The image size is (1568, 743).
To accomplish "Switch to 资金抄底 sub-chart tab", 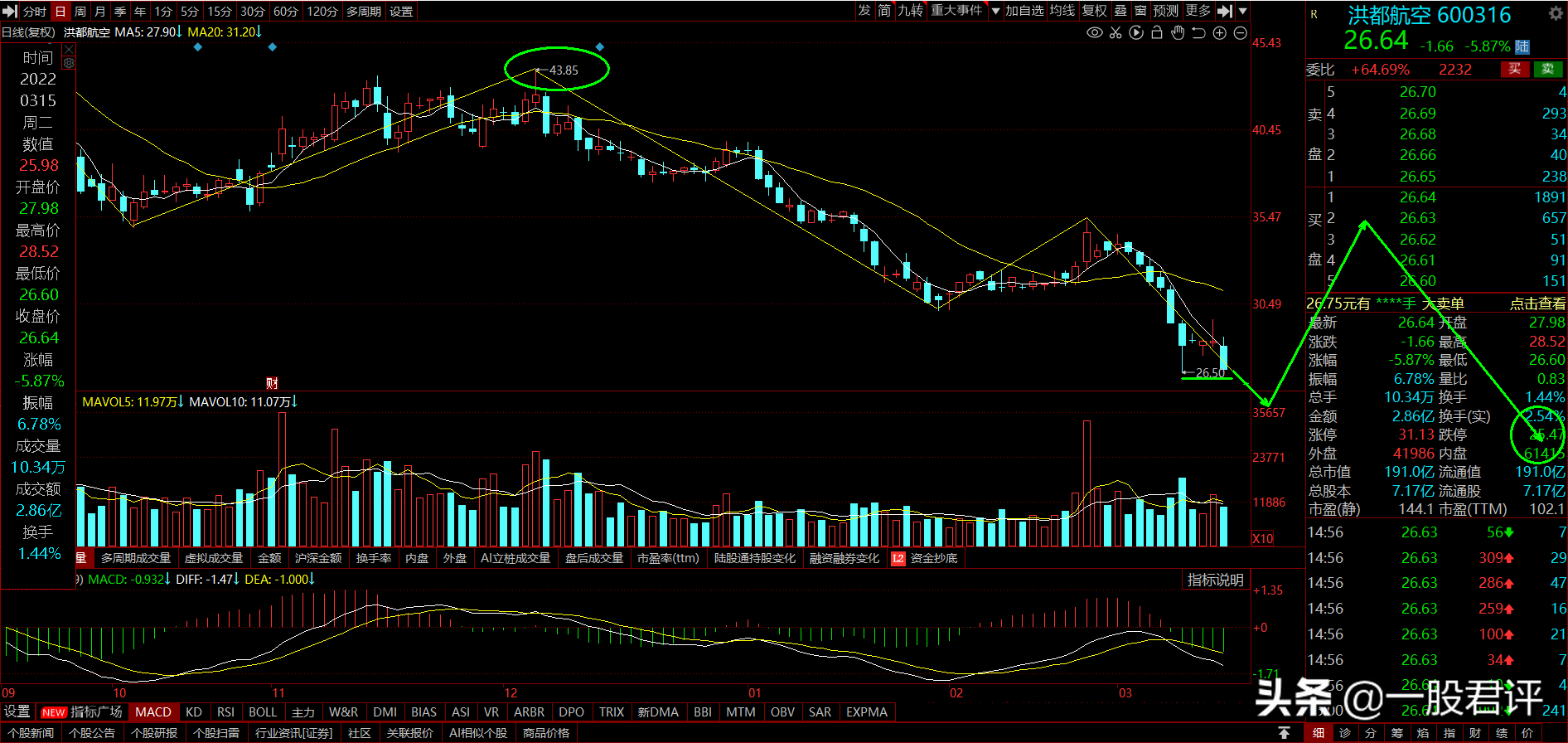I will click(x=934, y=558).
